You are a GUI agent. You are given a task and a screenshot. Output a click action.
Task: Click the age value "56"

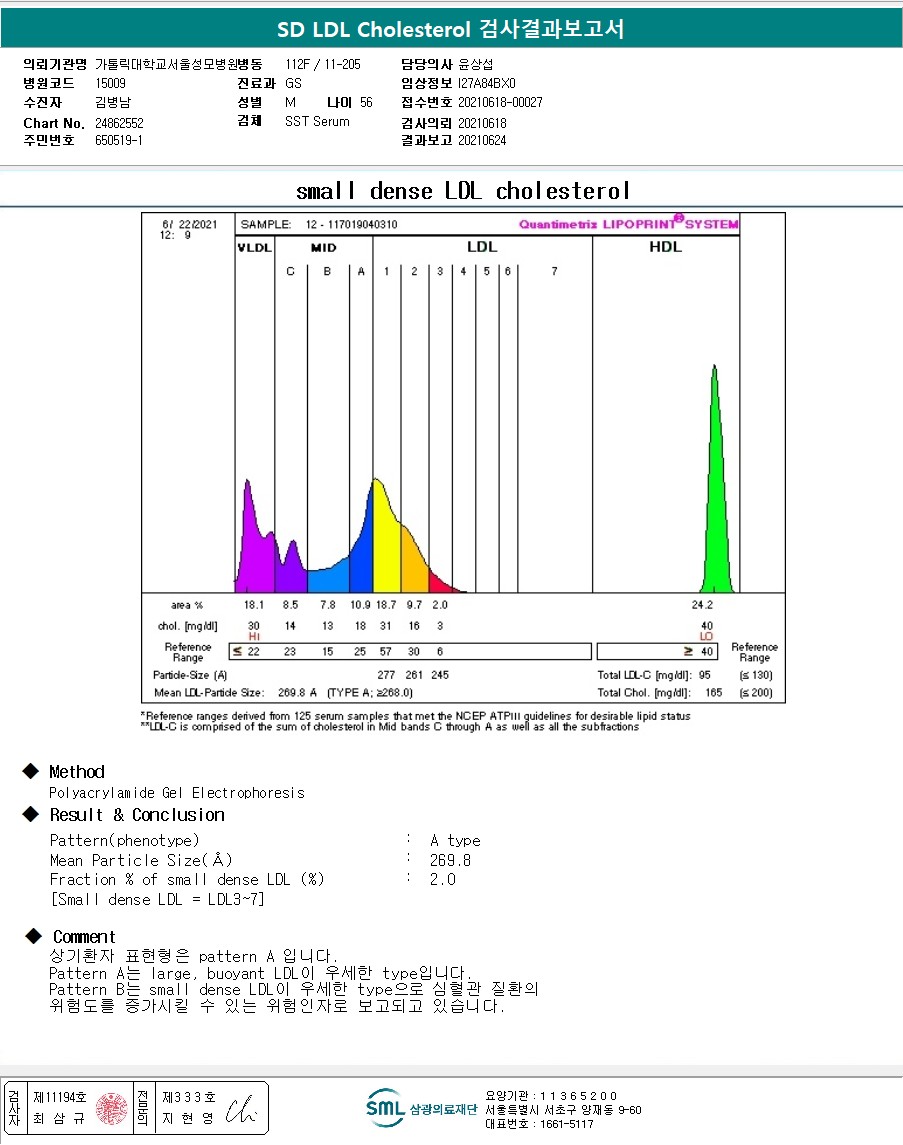tap(366, 102)
